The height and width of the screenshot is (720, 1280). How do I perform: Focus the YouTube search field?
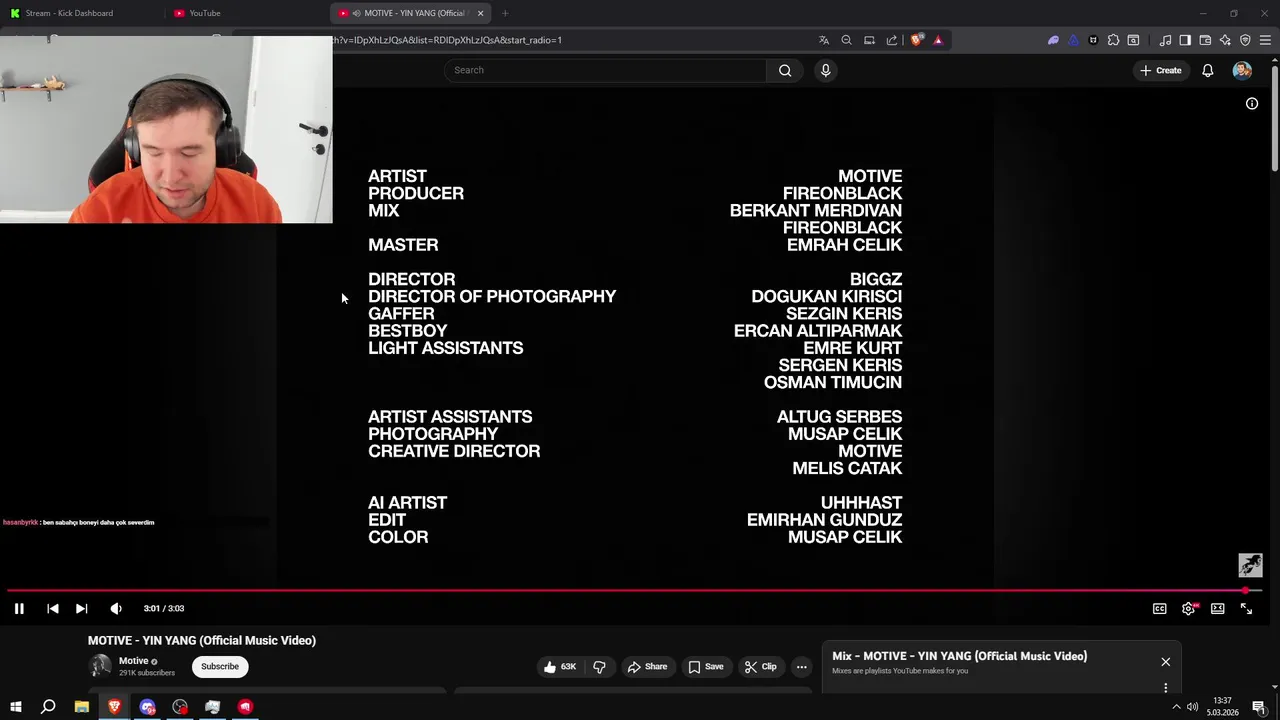605,70
